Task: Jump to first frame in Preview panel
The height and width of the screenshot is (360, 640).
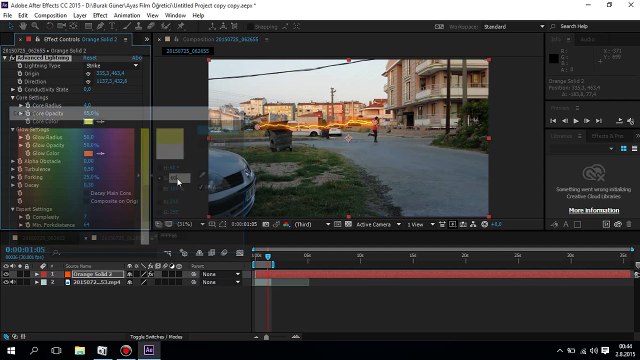Action: click(x=553, y=121)
